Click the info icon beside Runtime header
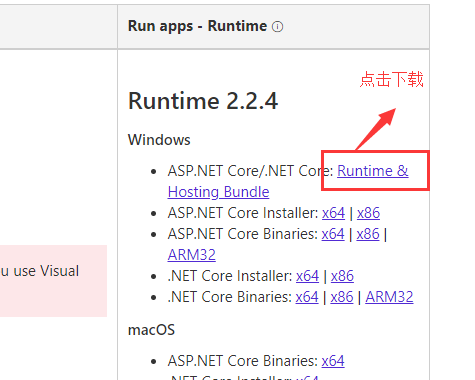This screenshot has height=380, width=475. point(277,27)
